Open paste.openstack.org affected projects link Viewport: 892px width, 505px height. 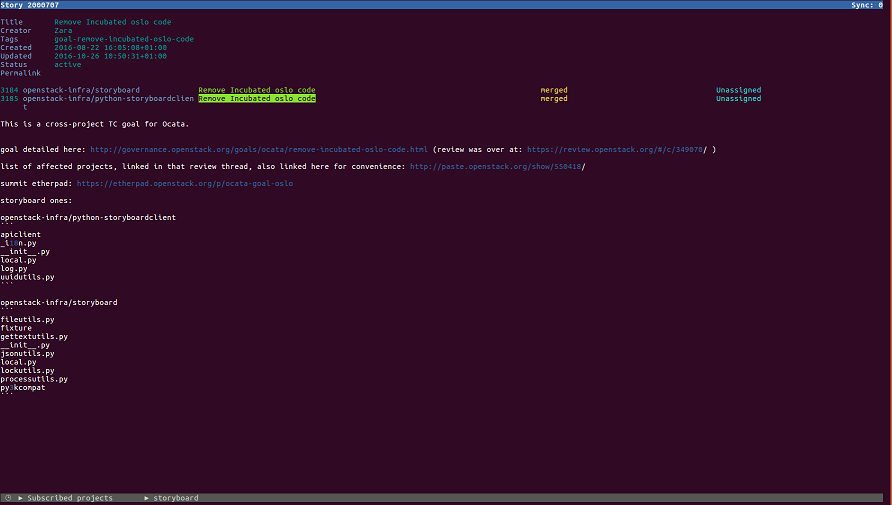coord(495,166)
